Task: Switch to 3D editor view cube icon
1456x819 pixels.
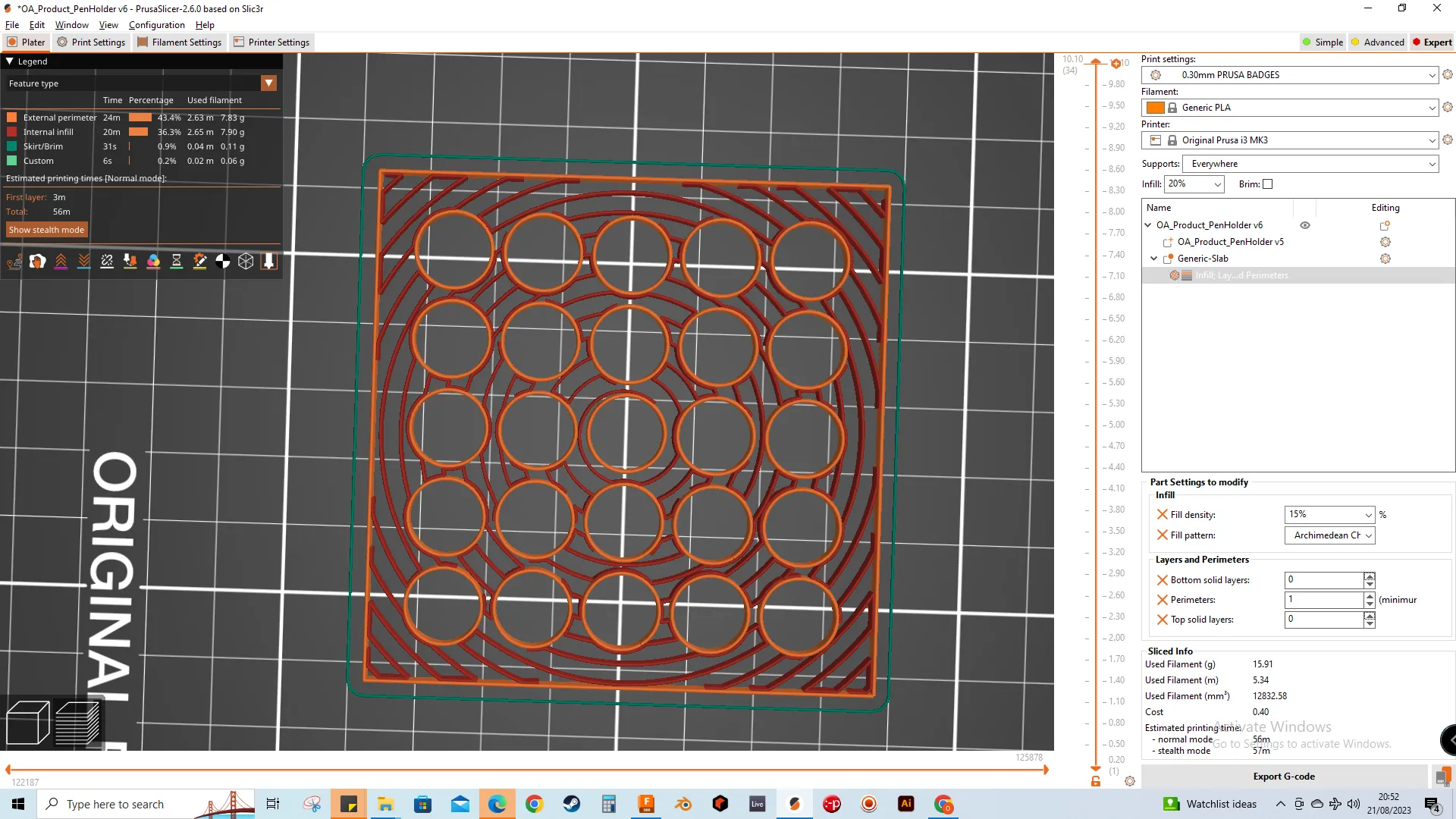Action: pos(28,723)
